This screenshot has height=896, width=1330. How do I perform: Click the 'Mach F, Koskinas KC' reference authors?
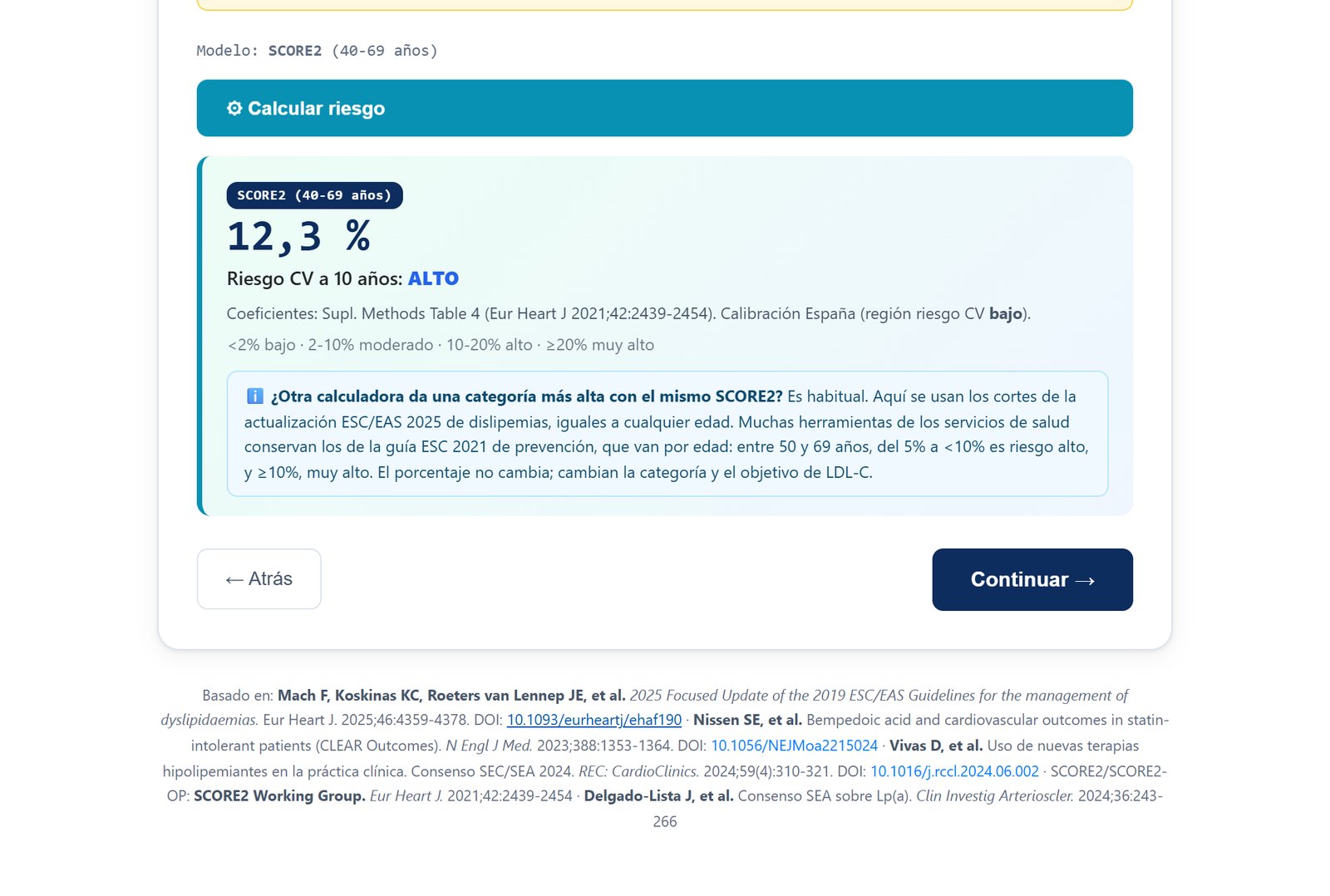pyautogui.click(x=451, y=695)
